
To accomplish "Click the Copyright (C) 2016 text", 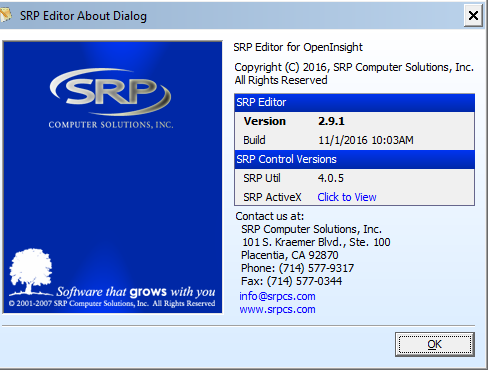I will click(x=354, y=67).
